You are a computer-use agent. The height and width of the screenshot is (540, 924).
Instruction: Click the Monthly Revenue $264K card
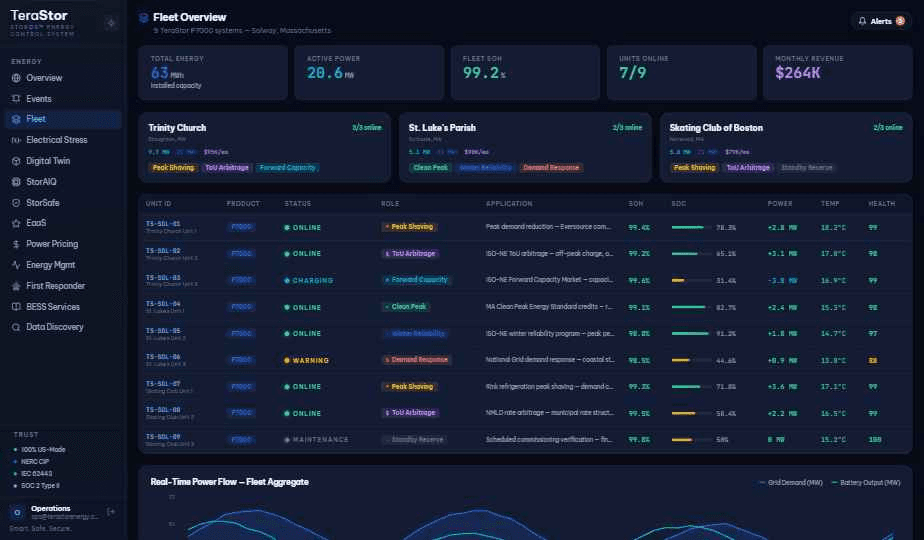click(x=837, y=73)
